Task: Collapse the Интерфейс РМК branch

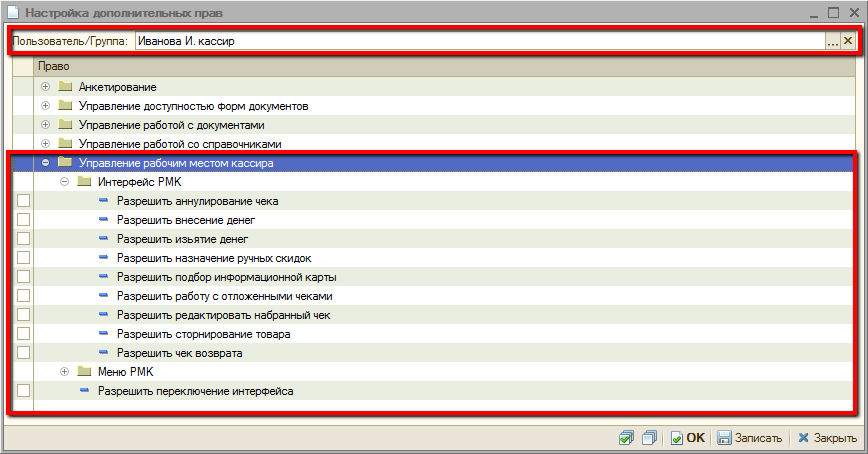Action: click(x=65, y=182)
